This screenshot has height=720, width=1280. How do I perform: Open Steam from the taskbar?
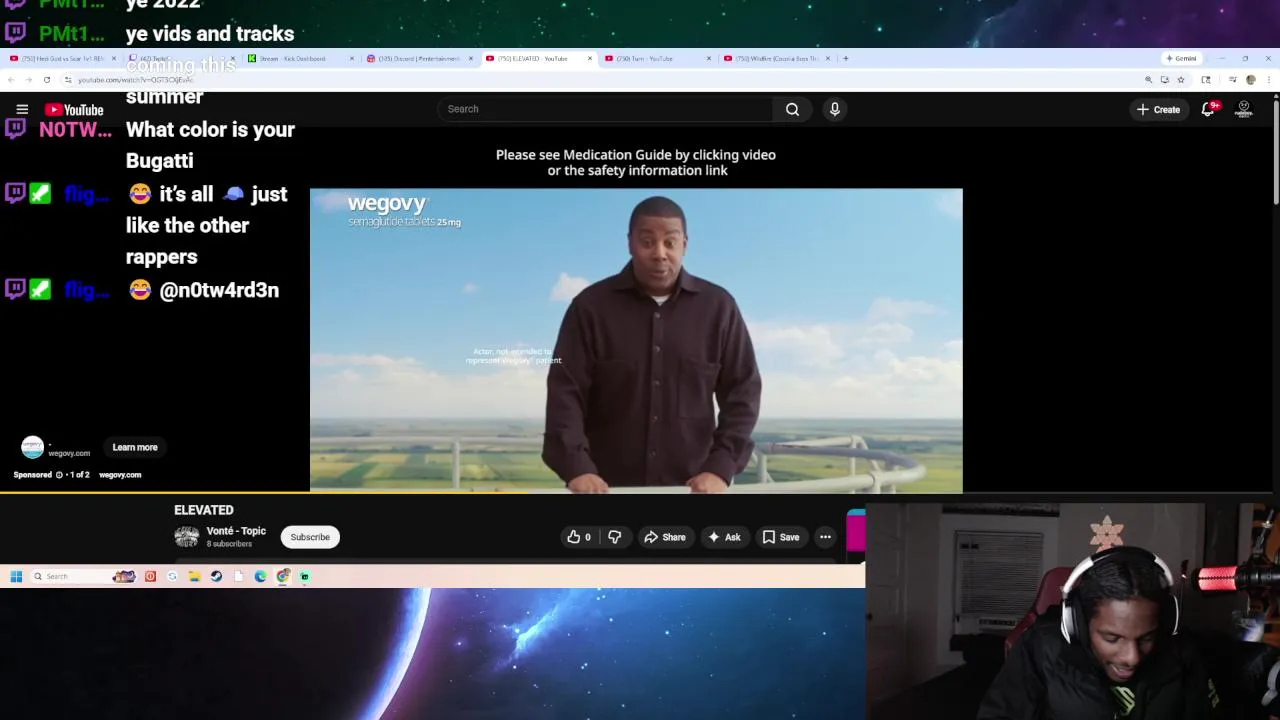coord(216,576)
